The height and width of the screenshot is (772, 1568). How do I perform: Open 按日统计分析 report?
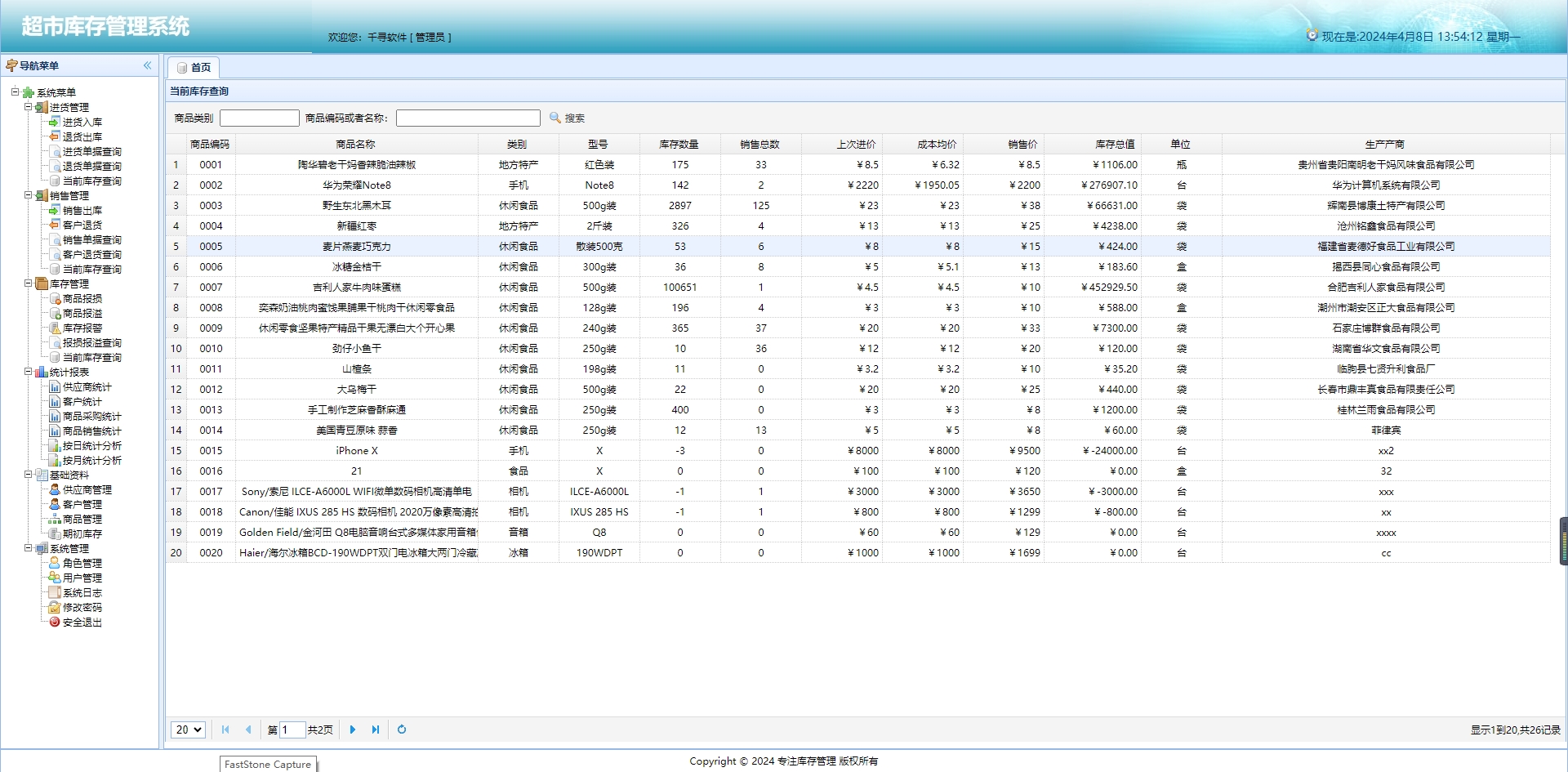pyautogui.click(x=91, y=445)
